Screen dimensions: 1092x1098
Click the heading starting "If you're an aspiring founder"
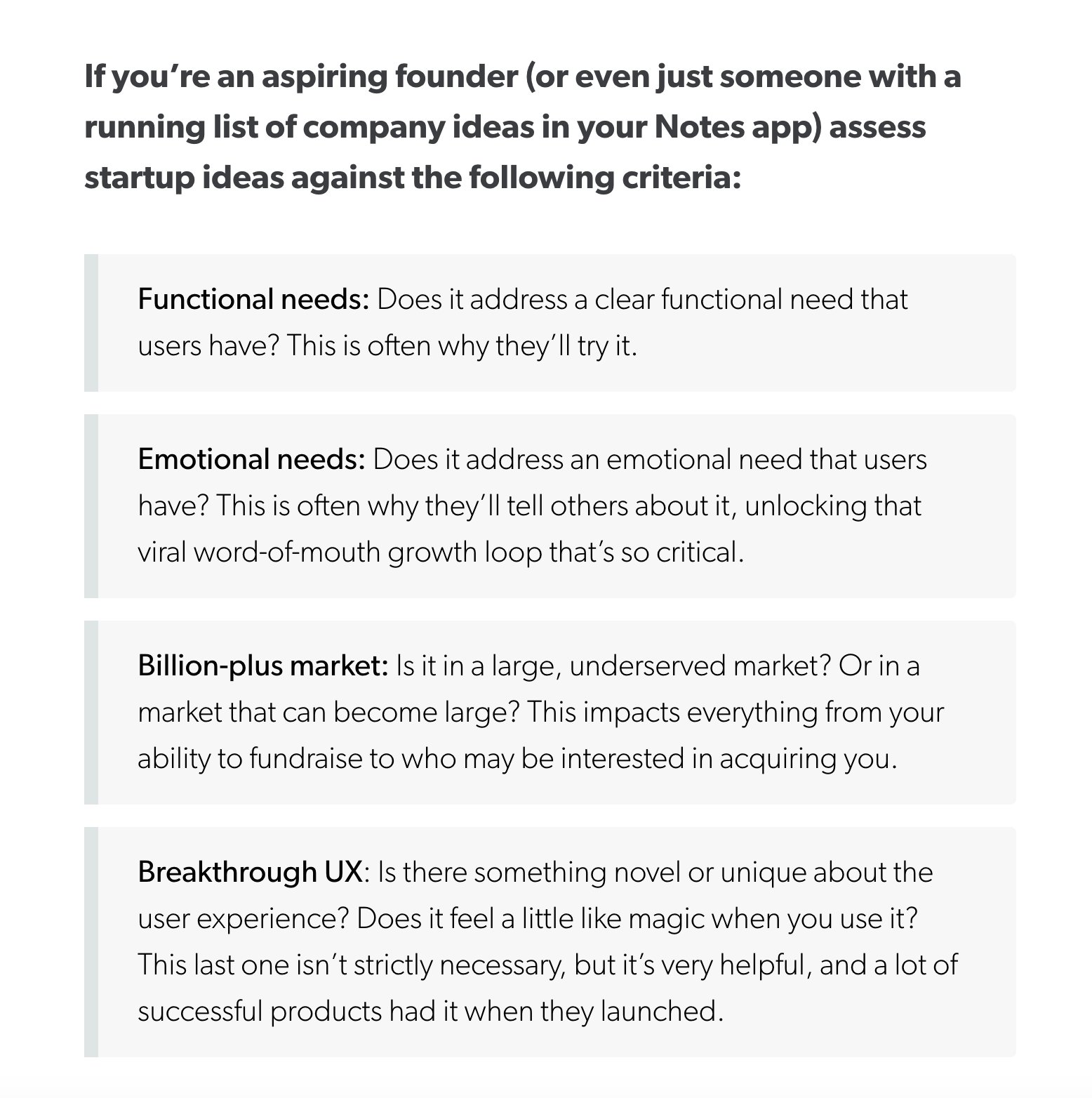tap(522, 77)
